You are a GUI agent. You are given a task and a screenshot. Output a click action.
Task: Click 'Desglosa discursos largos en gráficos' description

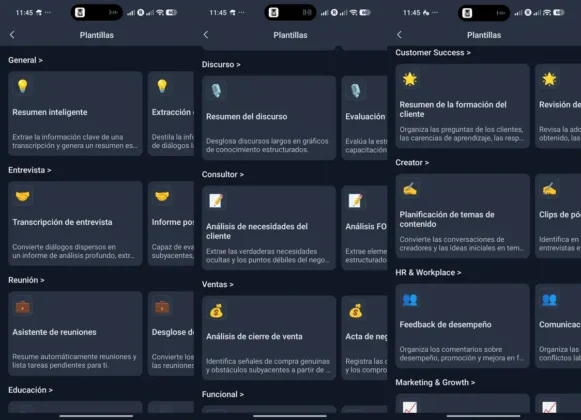(x=267, y=145)
